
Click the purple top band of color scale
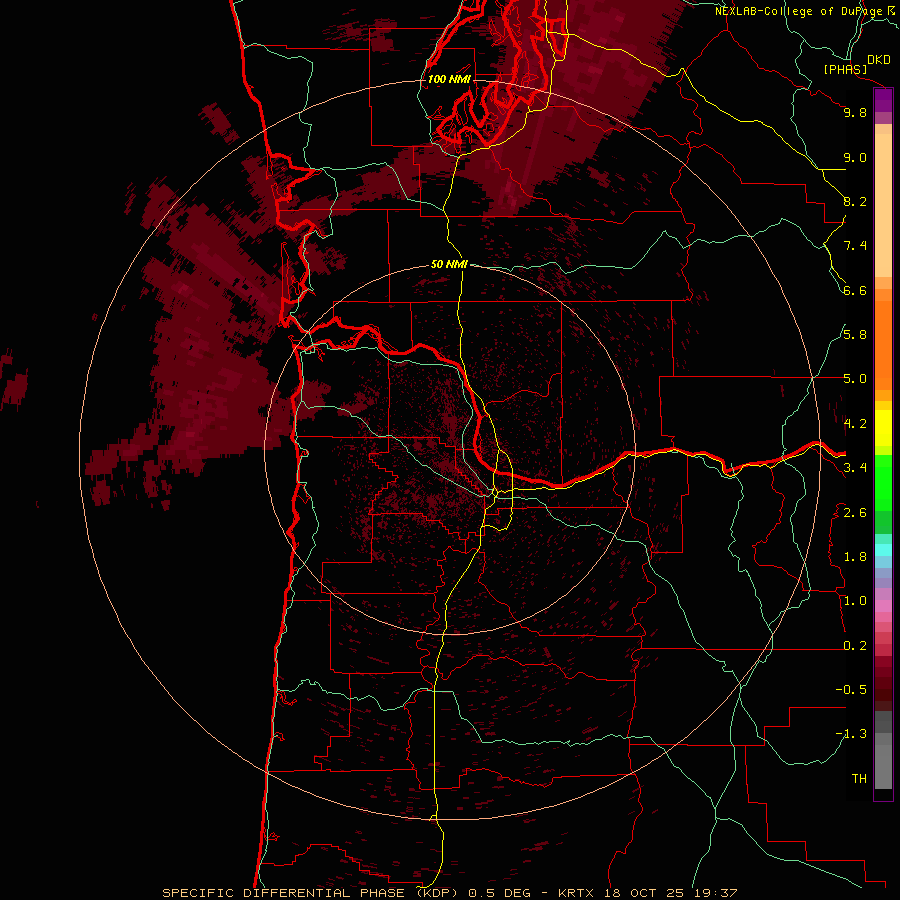tap(883, 100)
